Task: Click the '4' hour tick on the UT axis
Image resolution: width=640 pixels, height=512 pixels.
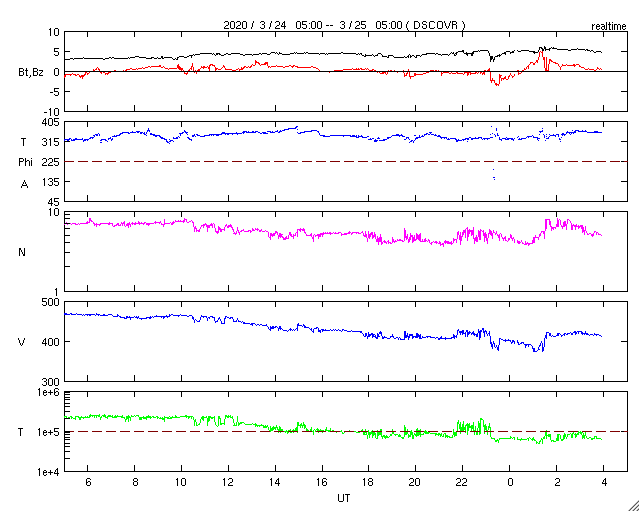Action: pyautogui.click(x=604, y=483)
